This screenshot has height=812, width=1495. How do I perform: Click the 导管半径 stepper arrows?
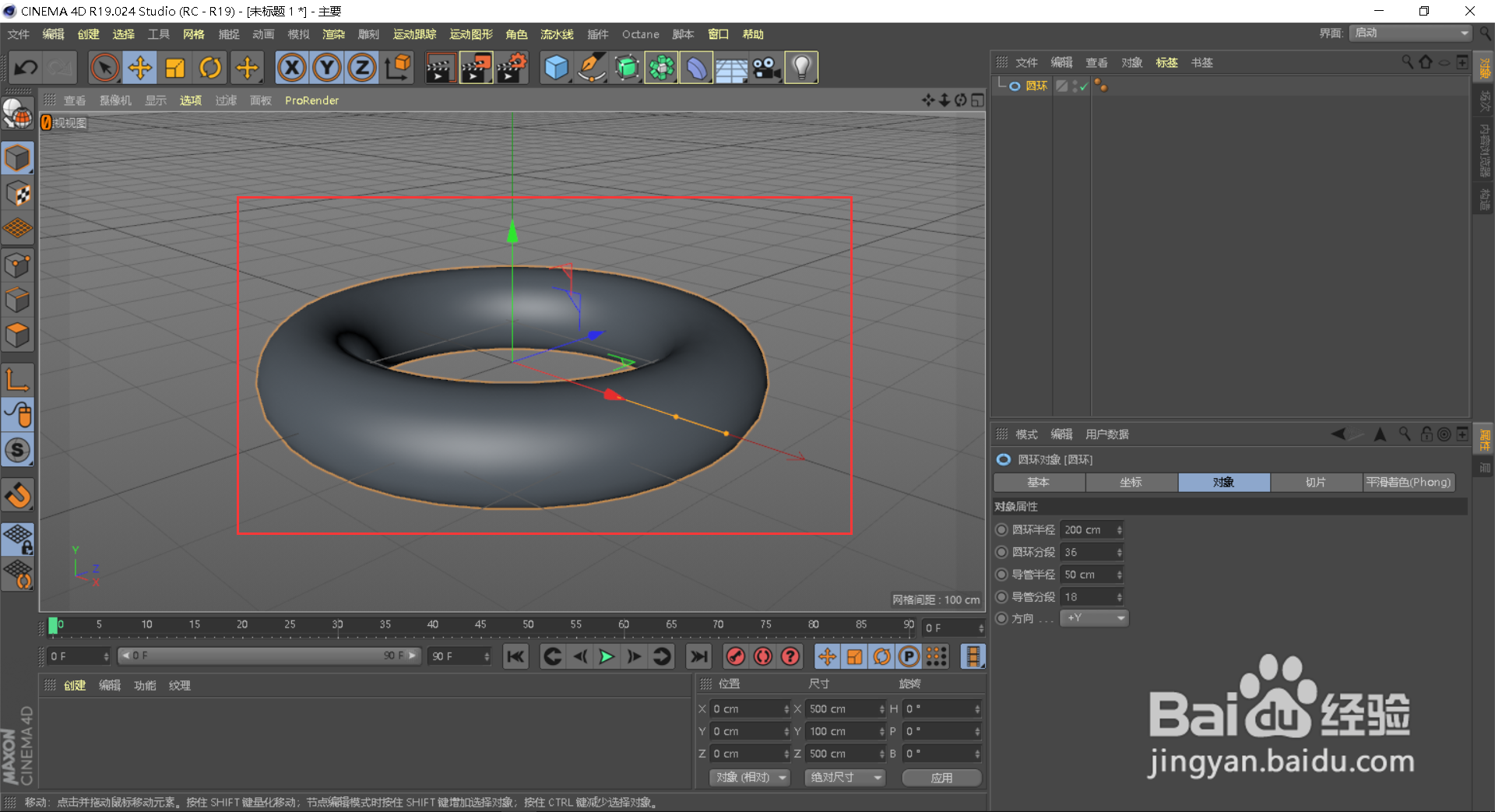point(1120,575)
